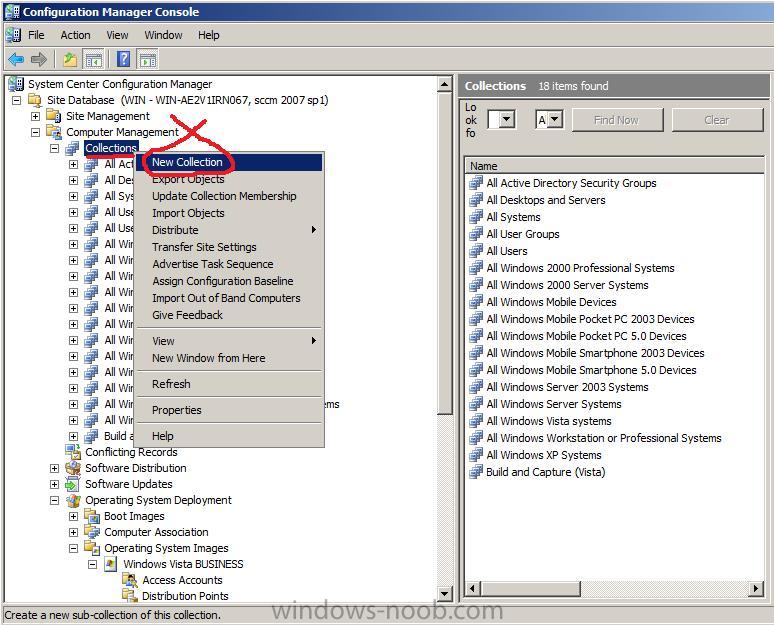Image resolution: width=774 pixels, height=625 pixels.
Task: Select All Windows Vista systems in list
Action: point(548,421)
